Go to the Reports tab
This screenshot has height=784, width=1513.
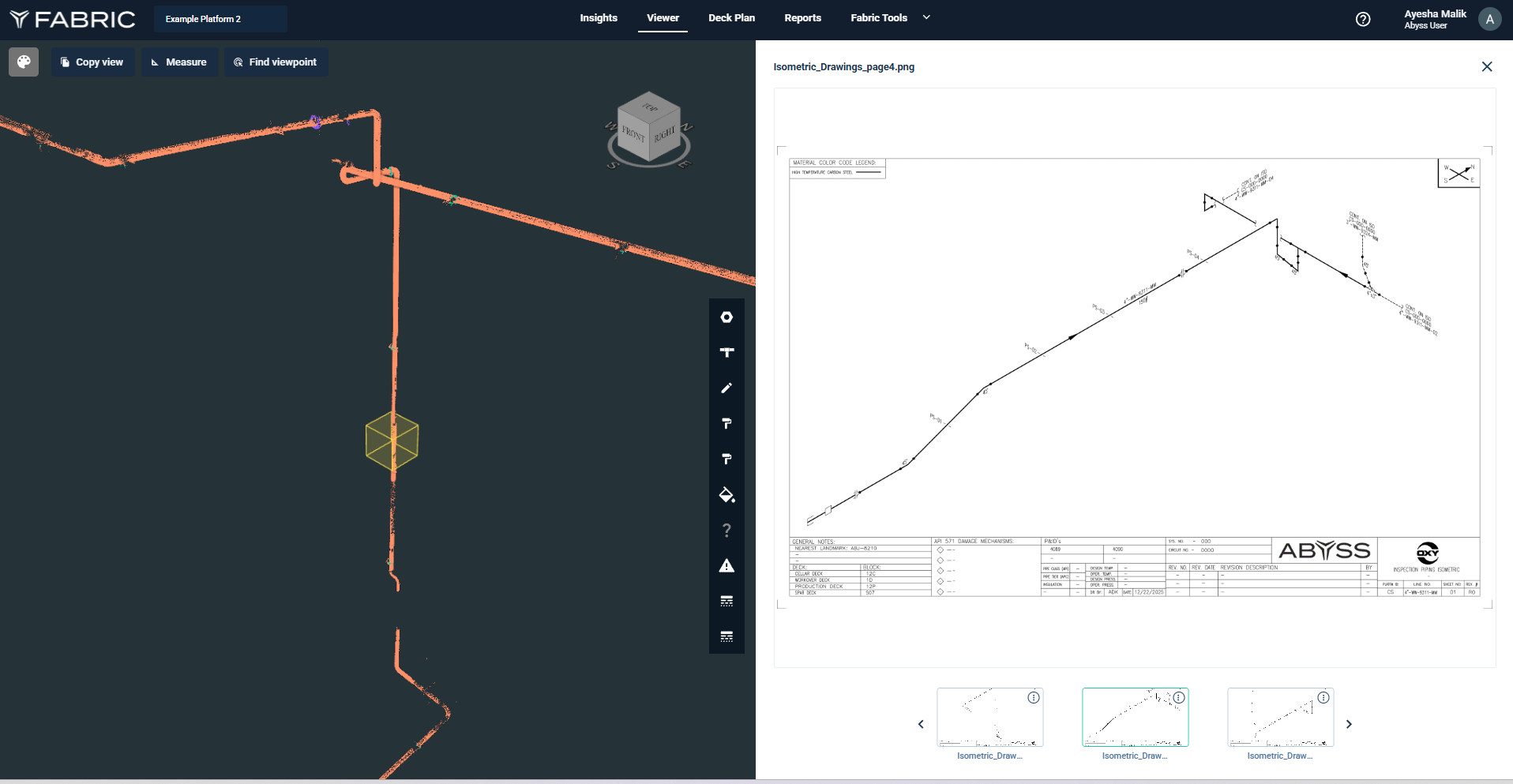pos(802,18)
